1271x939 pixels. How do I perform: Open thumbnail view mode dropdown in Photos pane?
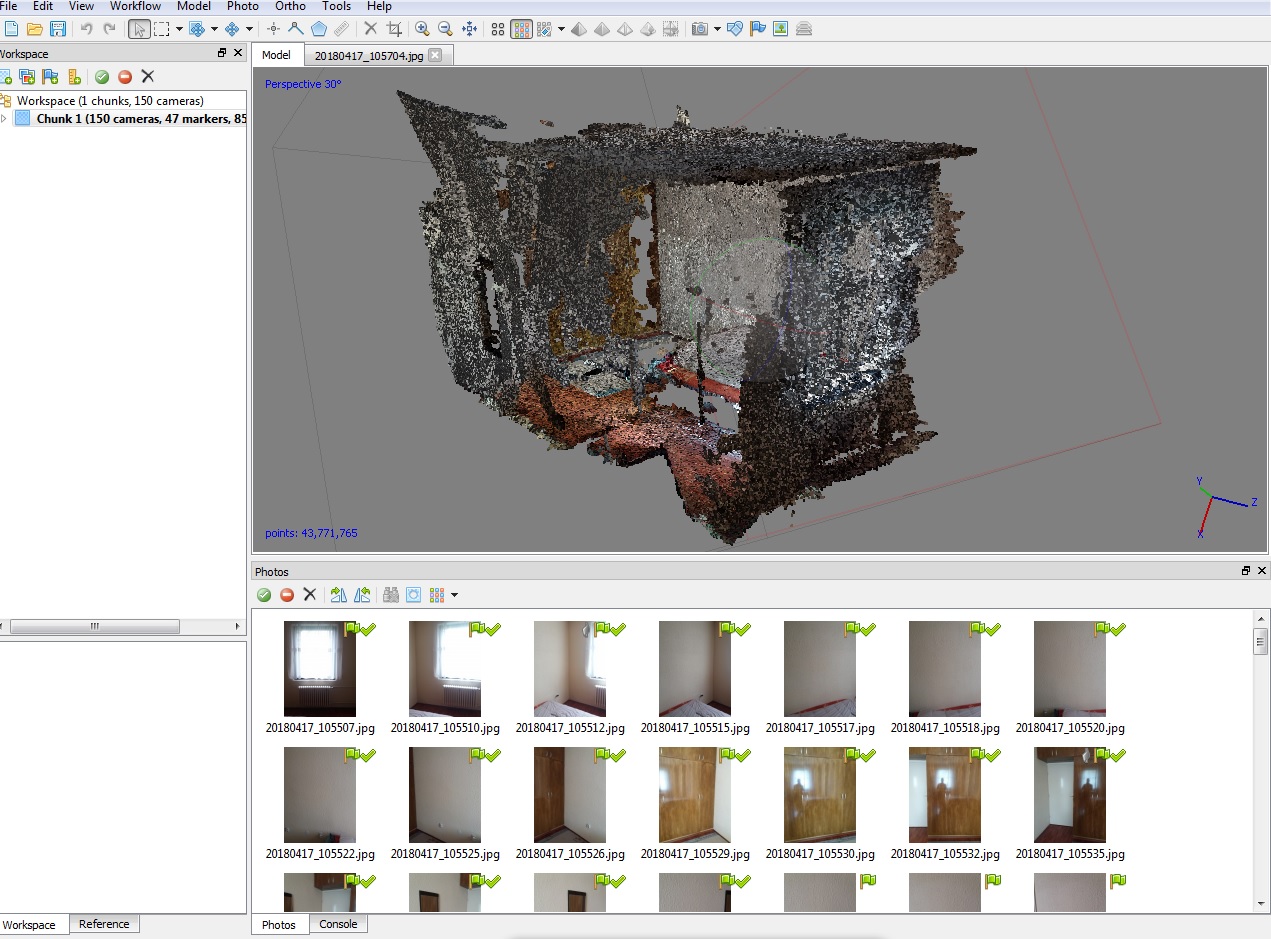[454, 595]
